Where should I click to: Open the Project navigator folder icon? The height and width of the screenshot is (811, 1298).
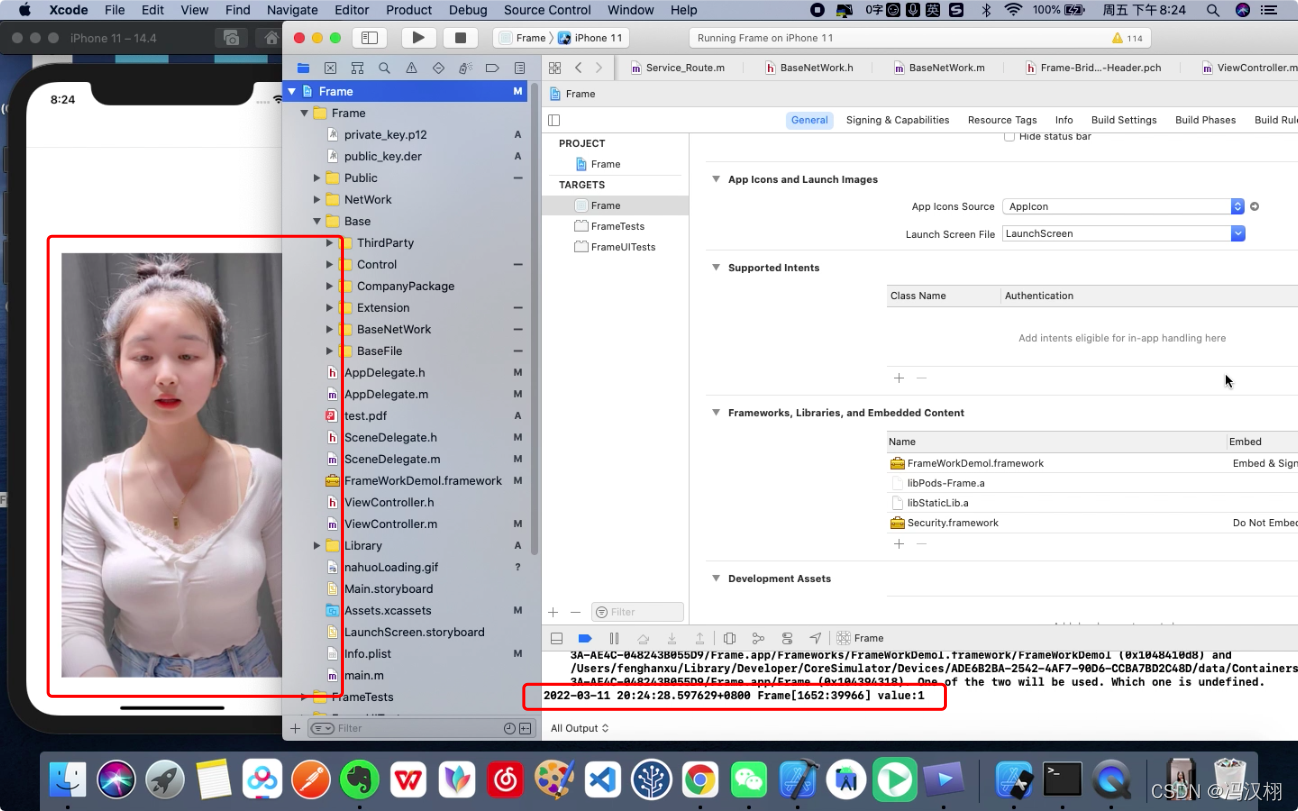(x=303, y=68)
